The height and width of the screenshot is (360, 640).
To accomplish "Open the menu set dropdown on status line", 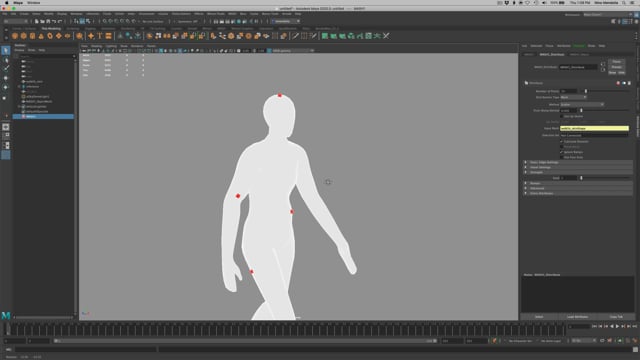I will tap(16, 21).
